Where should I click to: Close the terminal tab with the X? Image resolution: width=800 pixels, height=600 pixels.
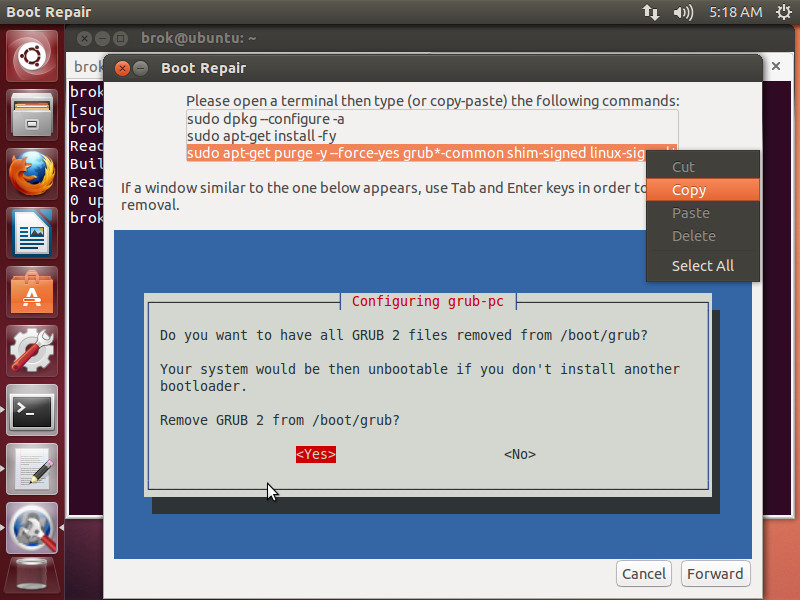(x=776, y=66)
